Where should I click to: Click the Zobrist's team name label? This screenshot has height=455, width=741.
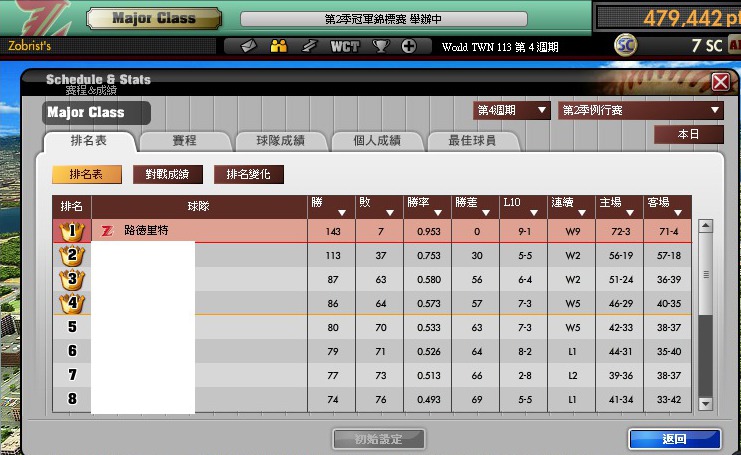[29, 46]
